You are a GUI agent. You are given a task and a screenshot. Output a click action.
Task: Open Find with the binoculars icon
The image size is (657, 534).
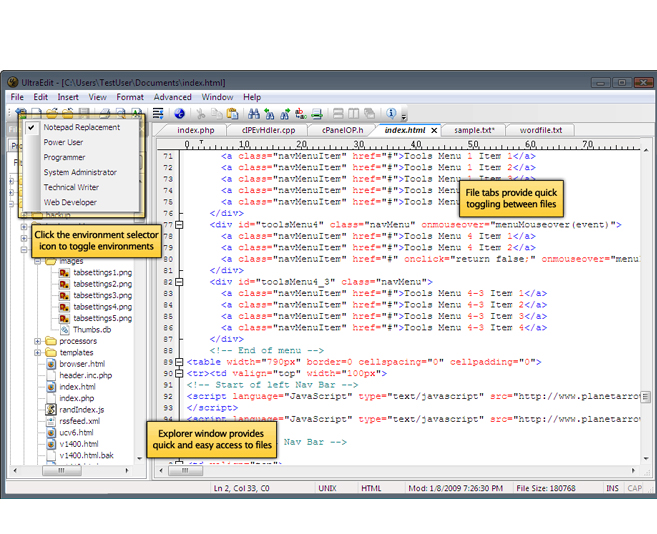click(x=253, y=114)
